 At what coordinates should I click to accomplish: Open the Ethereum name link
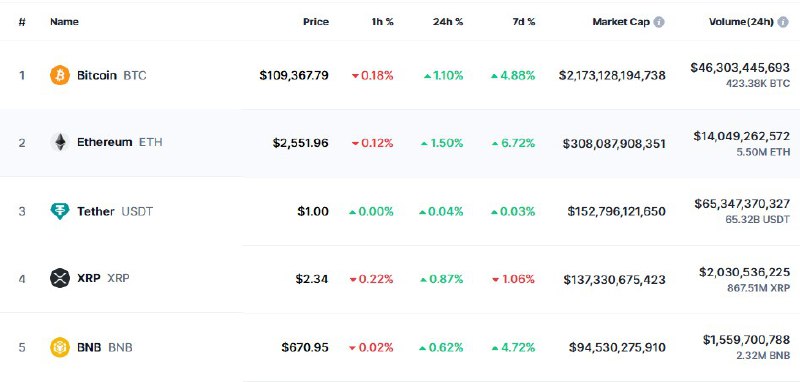(105, 142)
